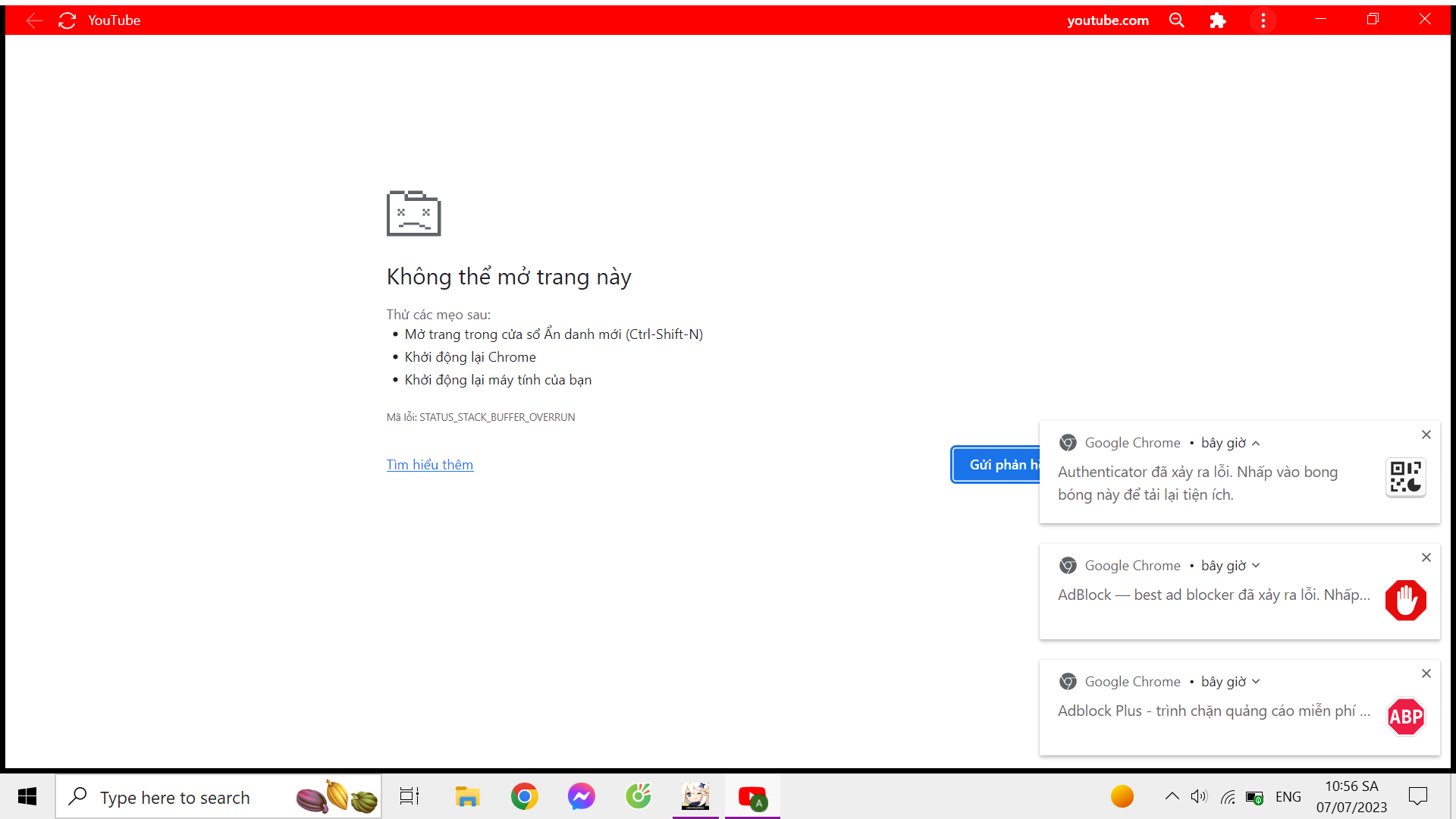Open Google Chrome from the taskbar

click(x=525, y=796)
